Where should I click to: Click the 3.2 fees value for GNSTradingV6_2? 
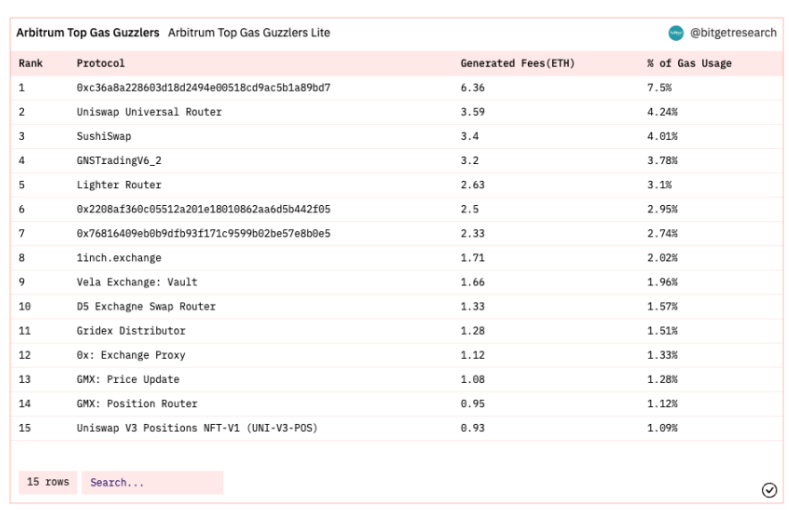pos(469,160)
